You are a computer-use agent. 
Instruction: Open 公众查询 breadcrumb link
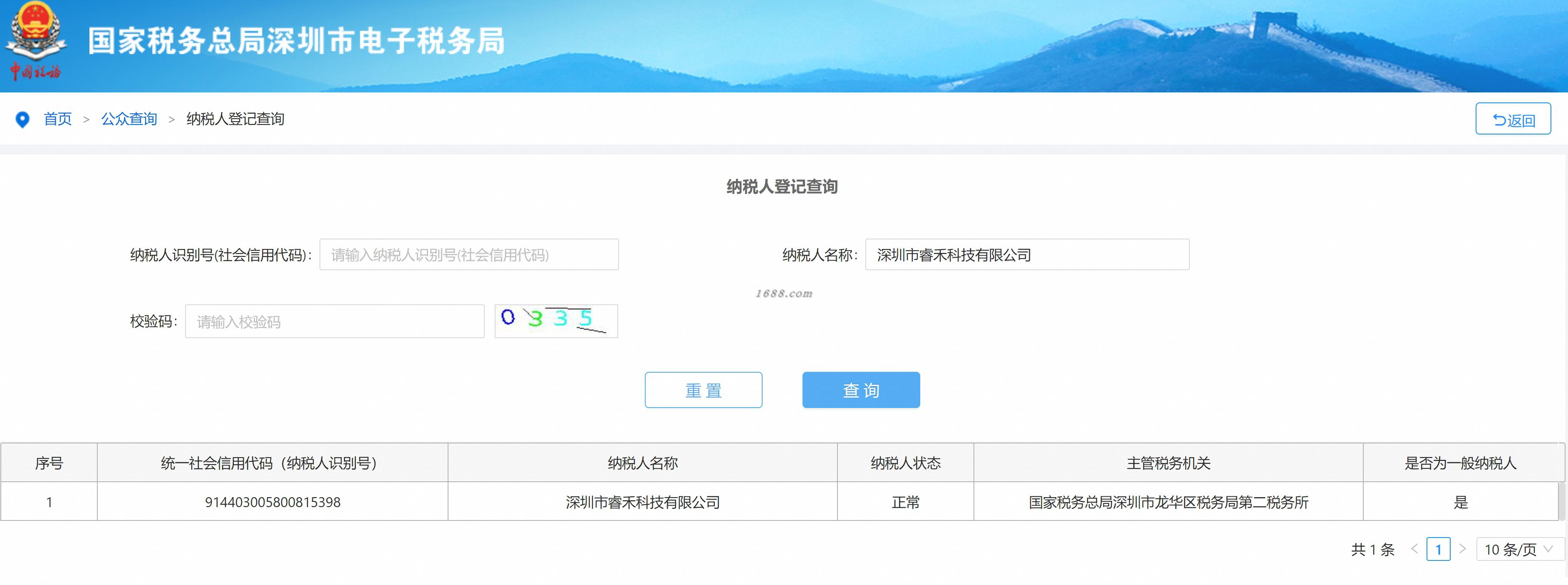129,119
